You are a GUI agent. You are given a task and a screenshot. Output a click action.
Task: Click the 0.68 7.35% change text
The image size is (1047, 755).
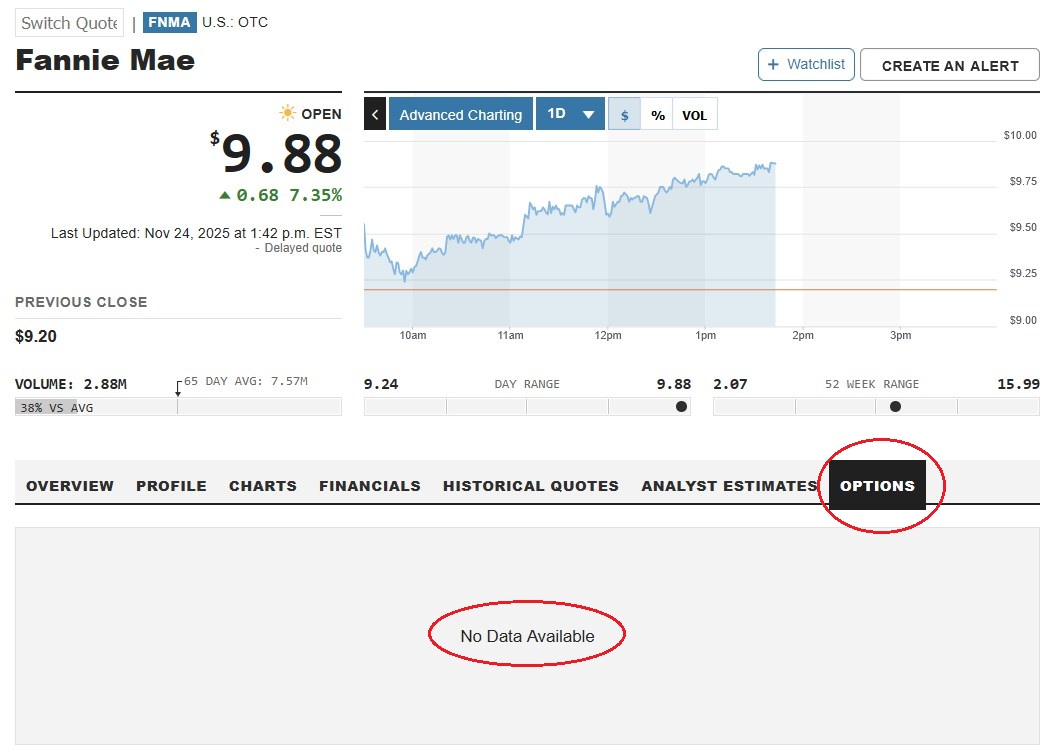(x=289, y=196)
